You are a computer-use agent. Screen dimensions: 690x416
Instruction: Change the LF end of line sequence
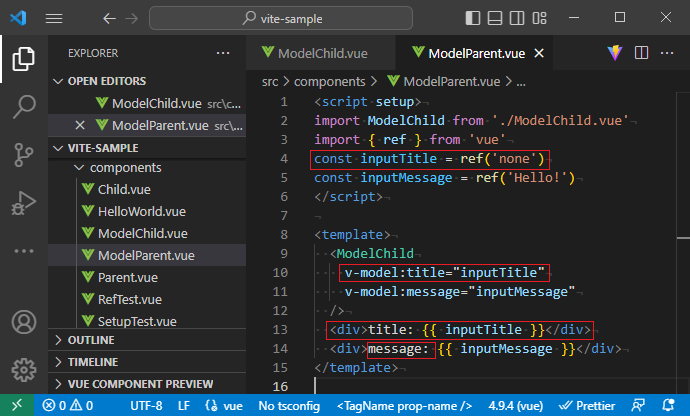tap(184, 405)
